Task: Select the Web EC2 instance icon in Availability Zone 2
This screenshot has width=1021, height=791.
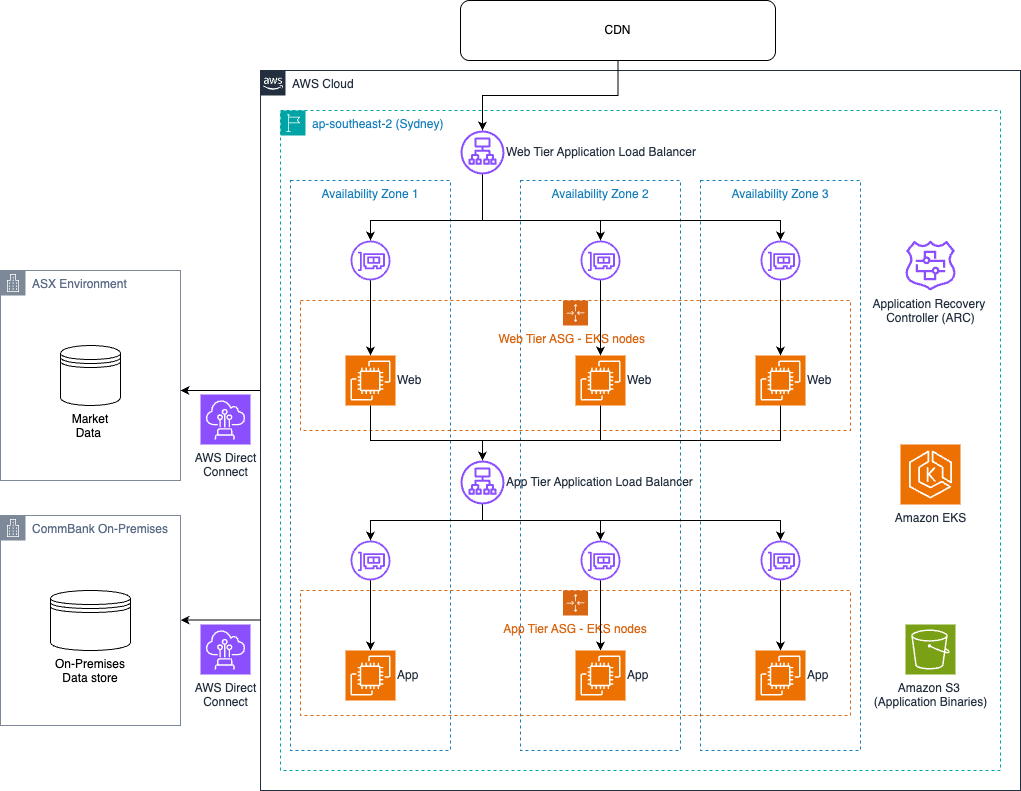Action: [600, 380]
